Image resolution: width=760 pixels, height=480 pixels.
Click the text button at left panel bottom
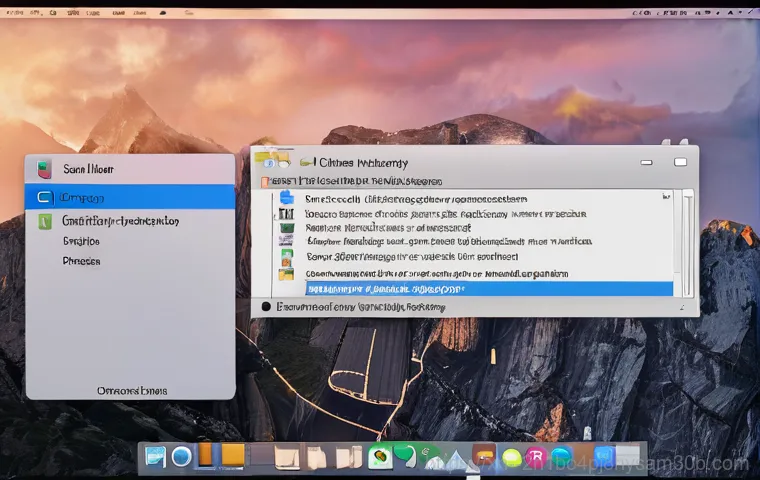coord(131,390)
